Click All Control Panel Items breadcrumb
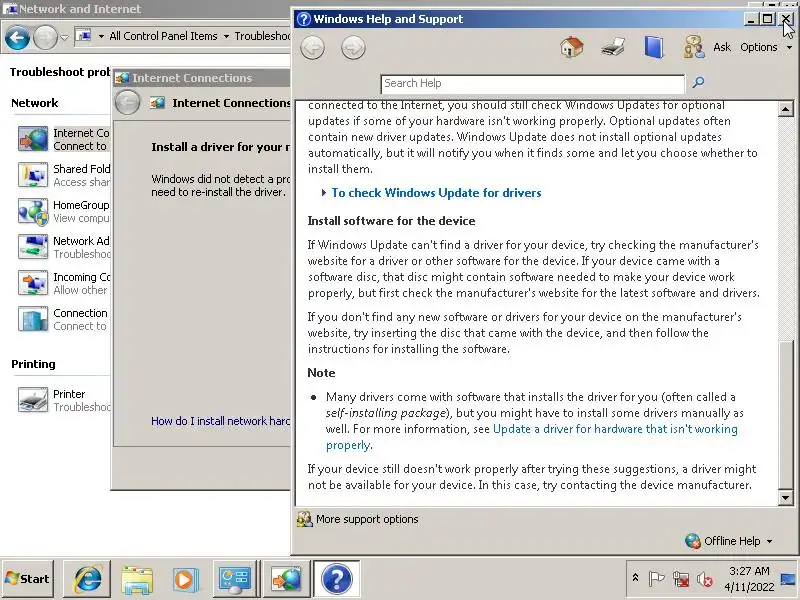The image size is (800, 600). 163,36
